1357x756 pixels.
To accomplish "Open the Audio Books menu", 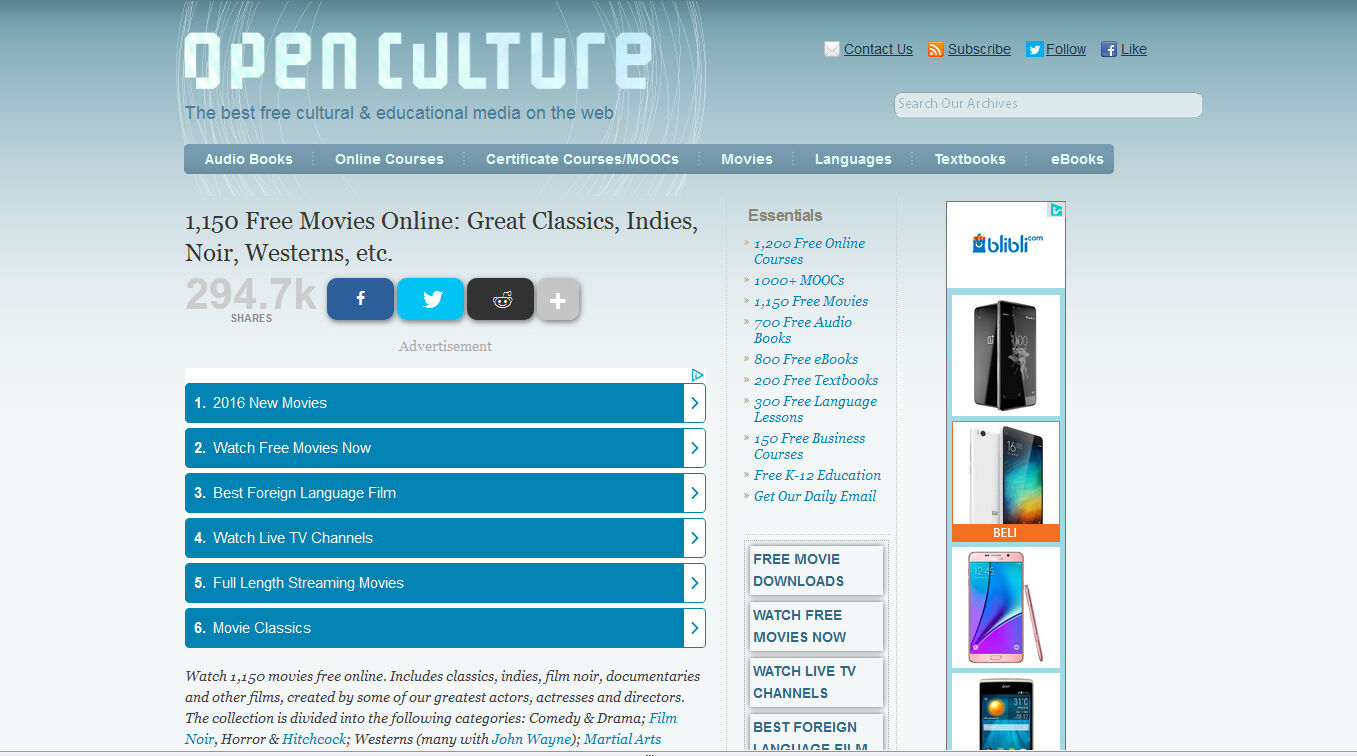I will pos(249,159).
